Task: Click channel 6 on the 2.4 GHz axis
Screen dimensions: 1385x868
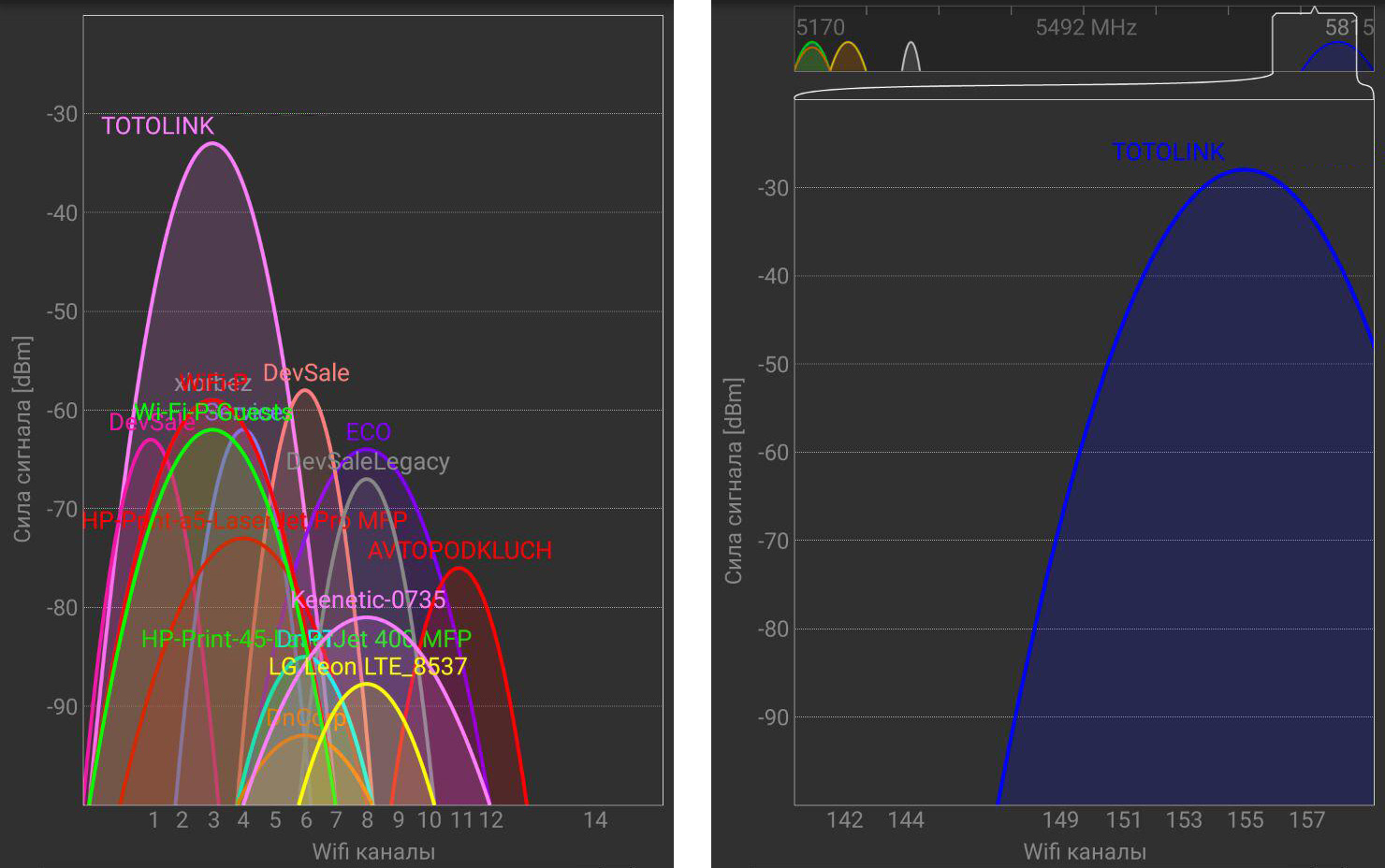Action: pyautogui.click(x=306, y=820)
